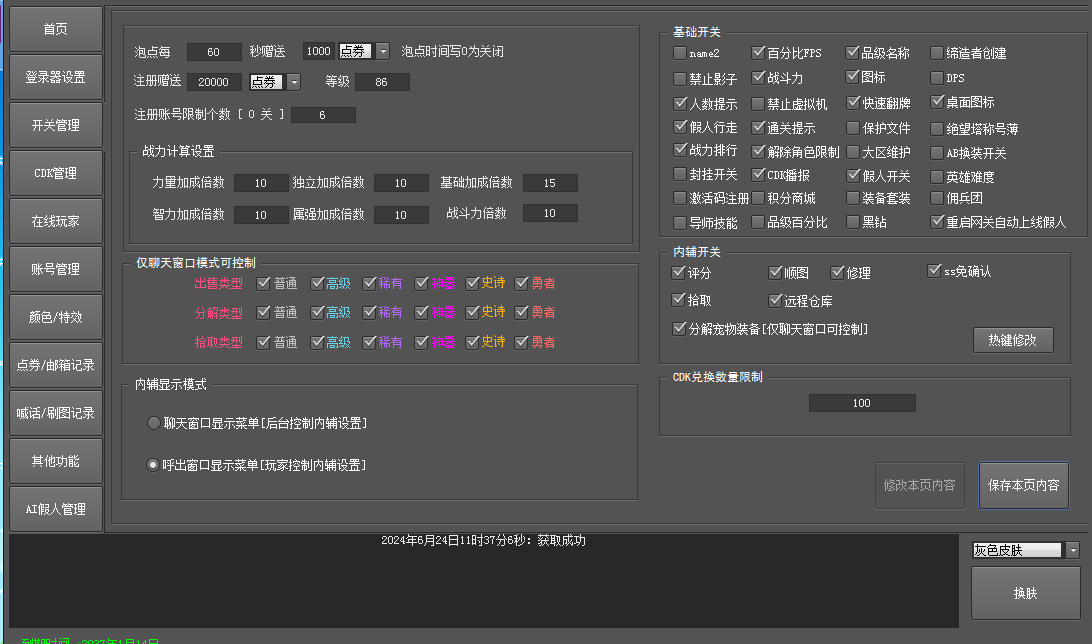Expand the 点券 dropdown after 秒赠送
Screen dimensions: 1092x644
[x=382, y=52]
